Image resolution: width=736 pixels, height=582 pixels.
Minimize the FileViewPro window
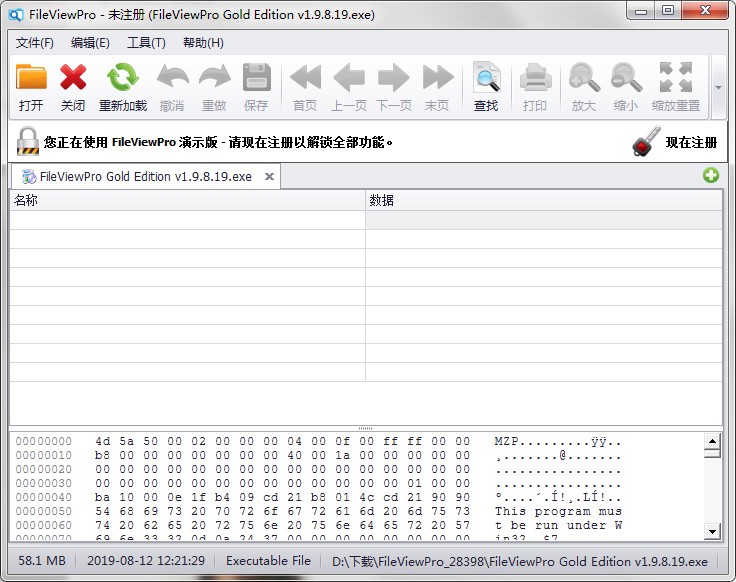pos(641,11)
